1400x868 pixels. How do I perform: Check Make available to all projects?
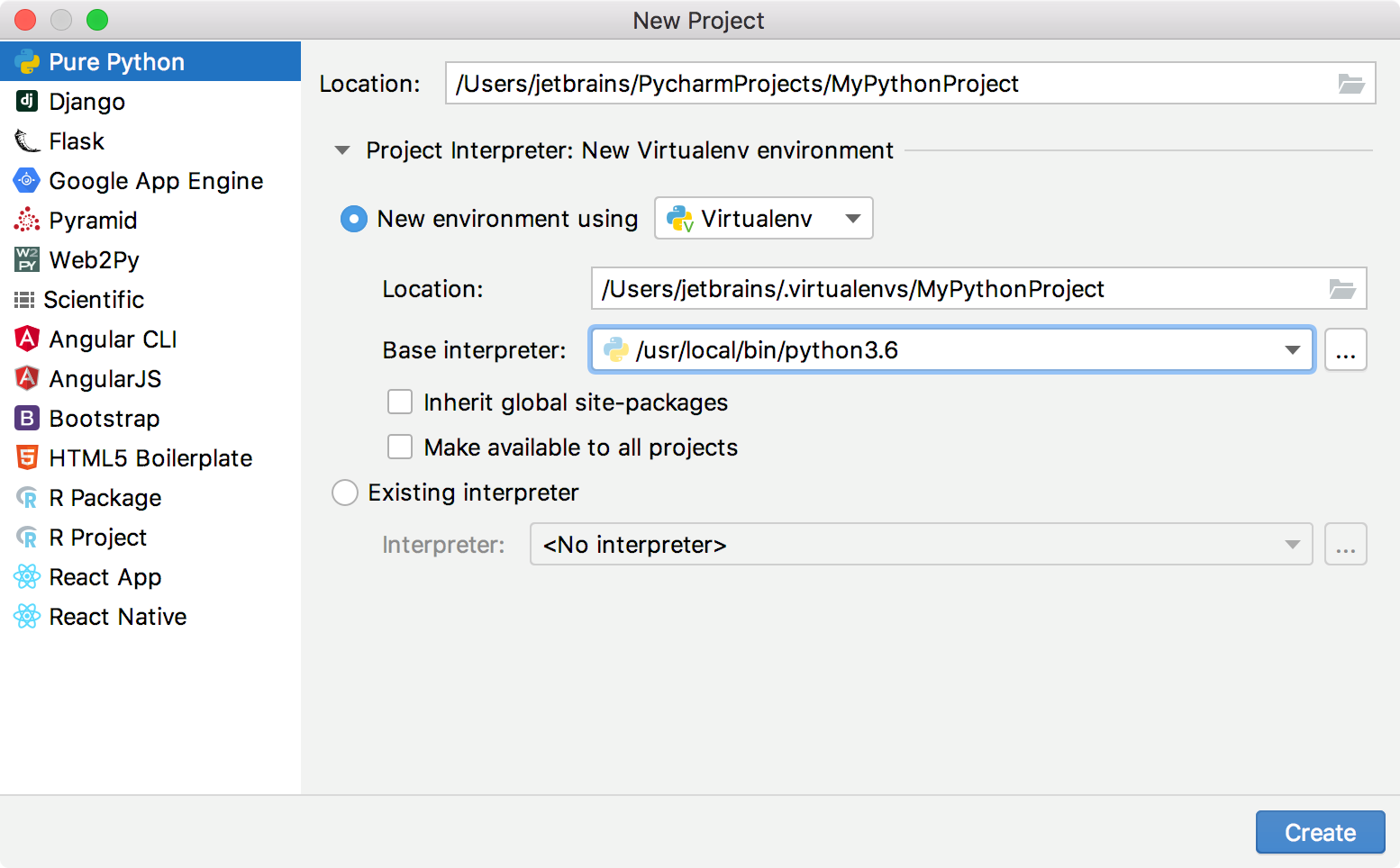(399, 447)
